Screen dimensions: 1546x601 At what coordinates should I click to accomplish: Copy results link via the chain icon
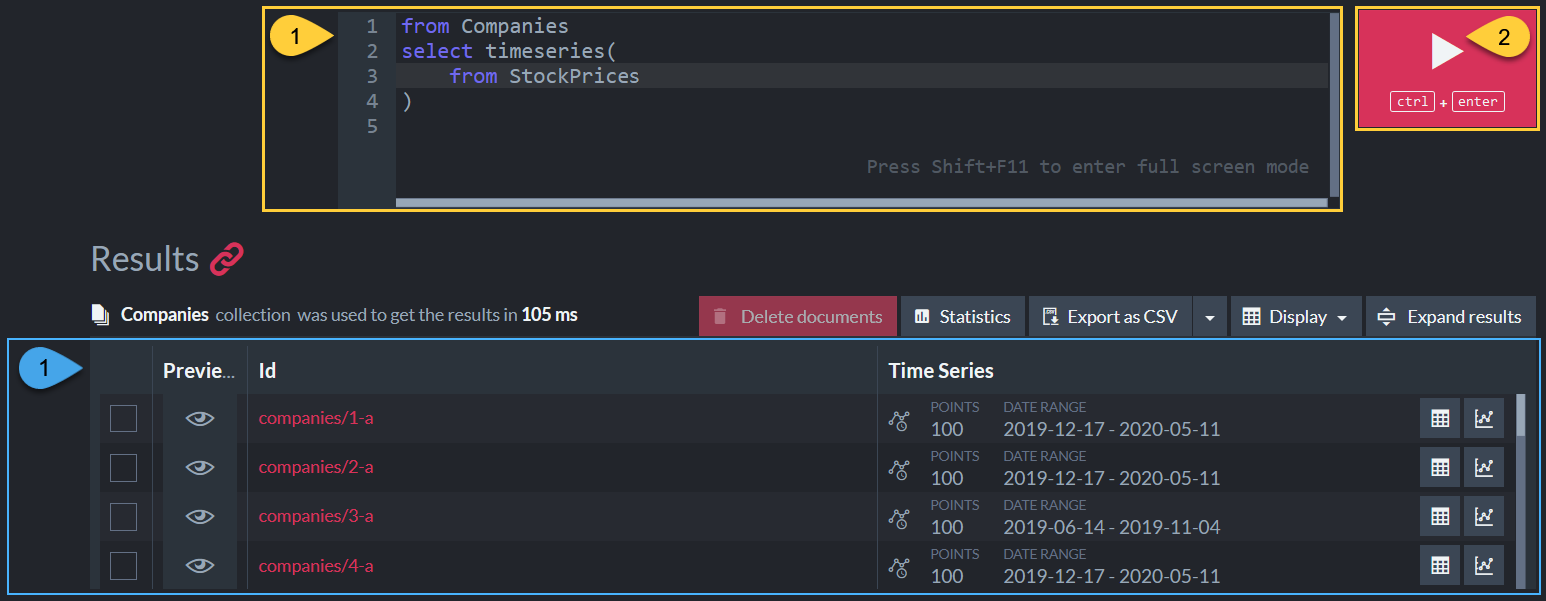[227, 259]
